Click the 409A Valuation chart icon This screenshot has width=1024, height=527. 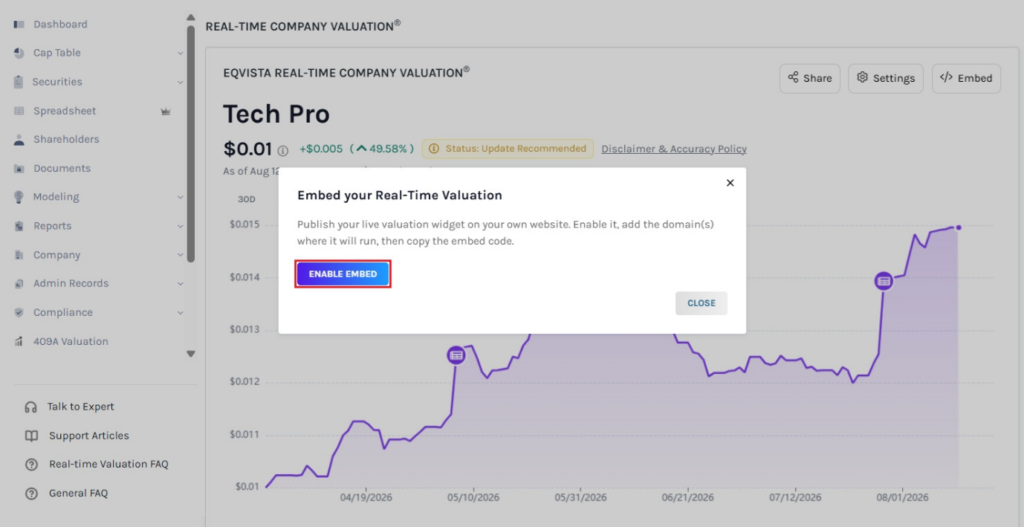pos(19,342)
